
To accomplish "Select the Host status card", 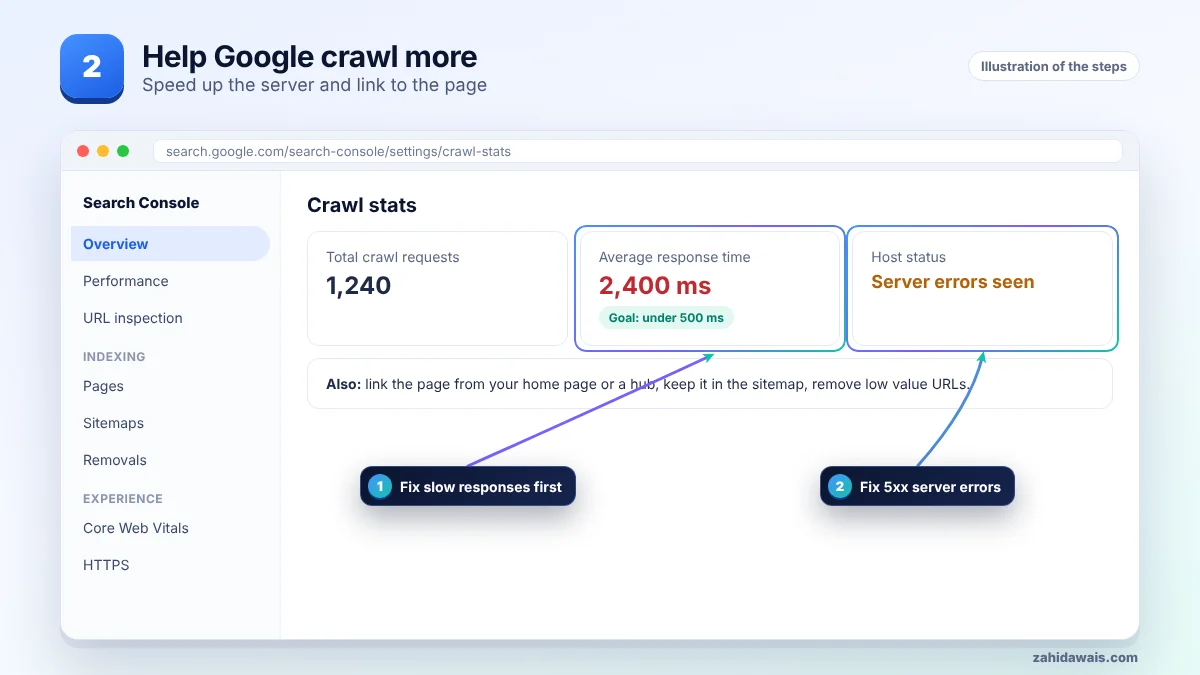I will (x=982, y=288).
